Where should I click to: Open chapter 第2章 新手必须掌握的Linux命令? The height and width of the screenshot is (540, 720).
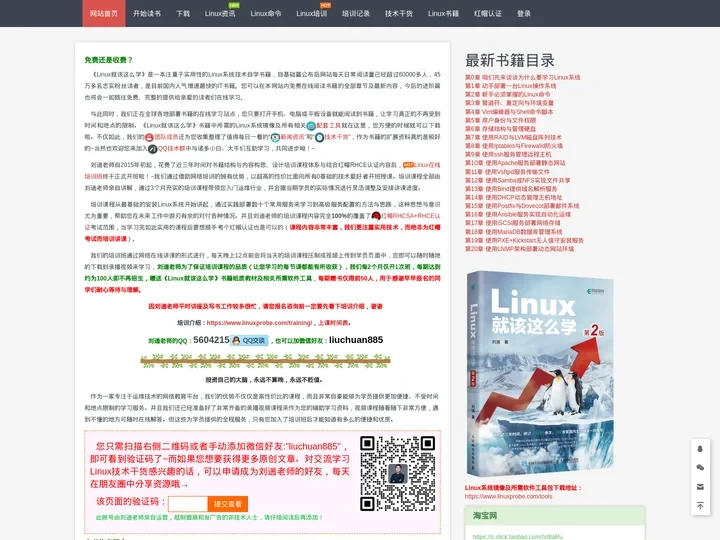[507, 94]
